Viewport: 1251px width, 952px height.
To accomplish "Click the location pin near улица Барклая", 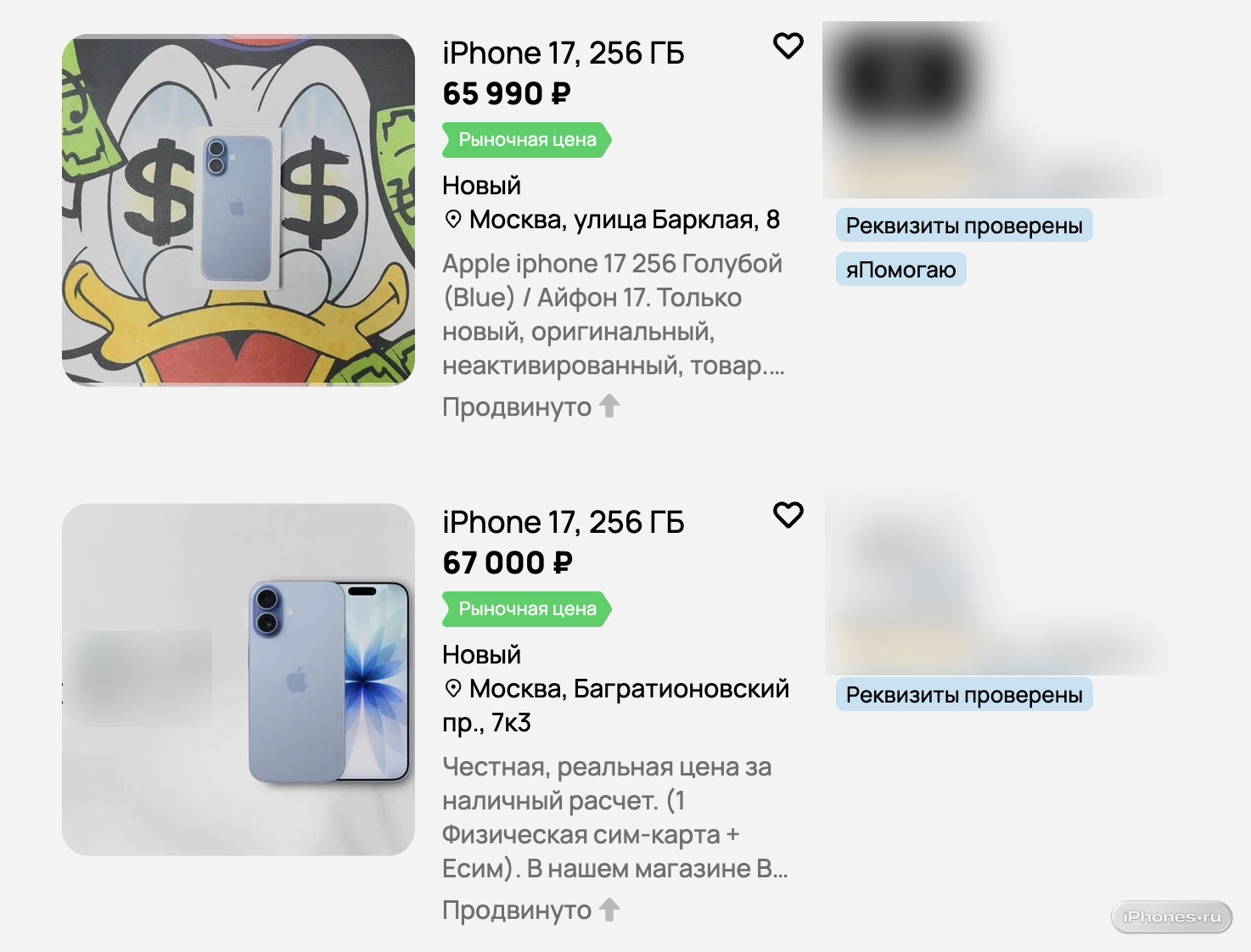I will click(453, 220).
